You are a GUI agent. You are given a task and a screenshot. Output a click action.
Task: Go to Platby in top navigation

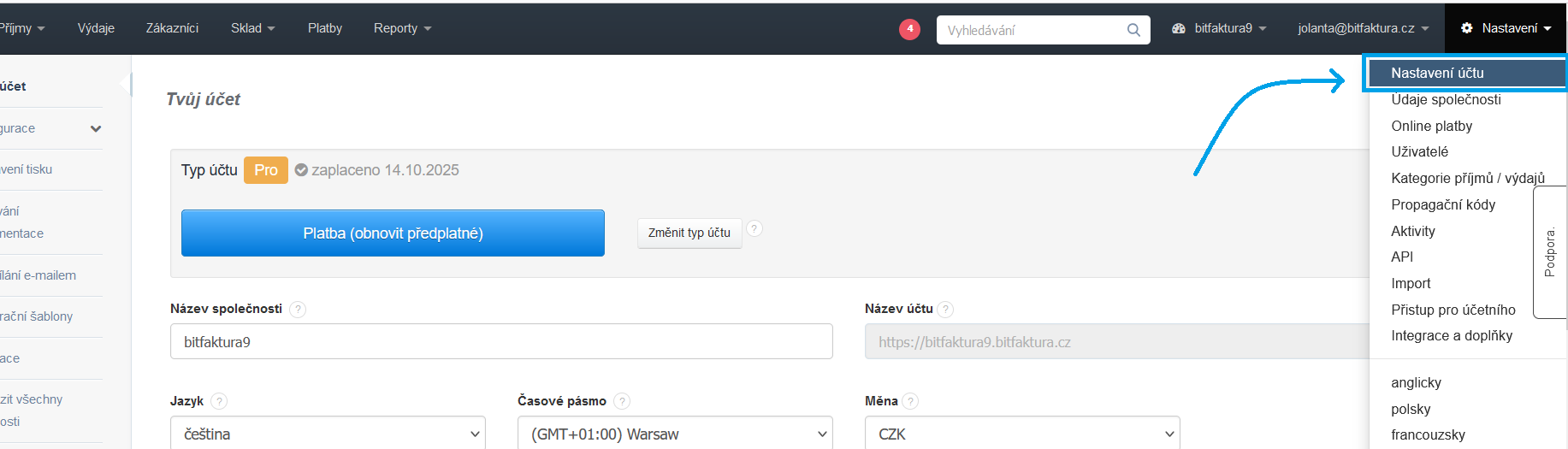[325, 28]
